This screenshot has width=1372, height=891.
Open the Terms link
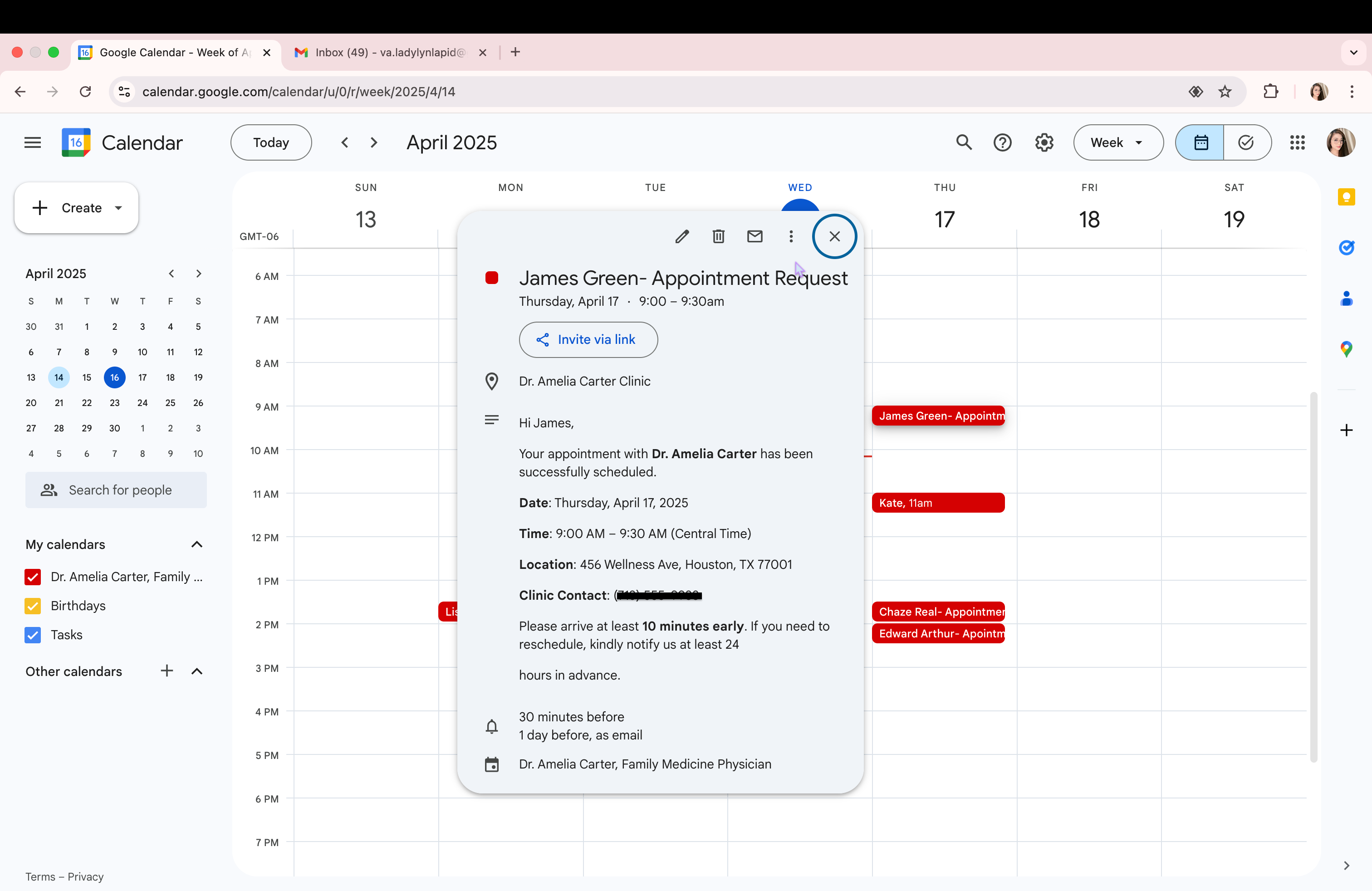click(x=40, y=876)
